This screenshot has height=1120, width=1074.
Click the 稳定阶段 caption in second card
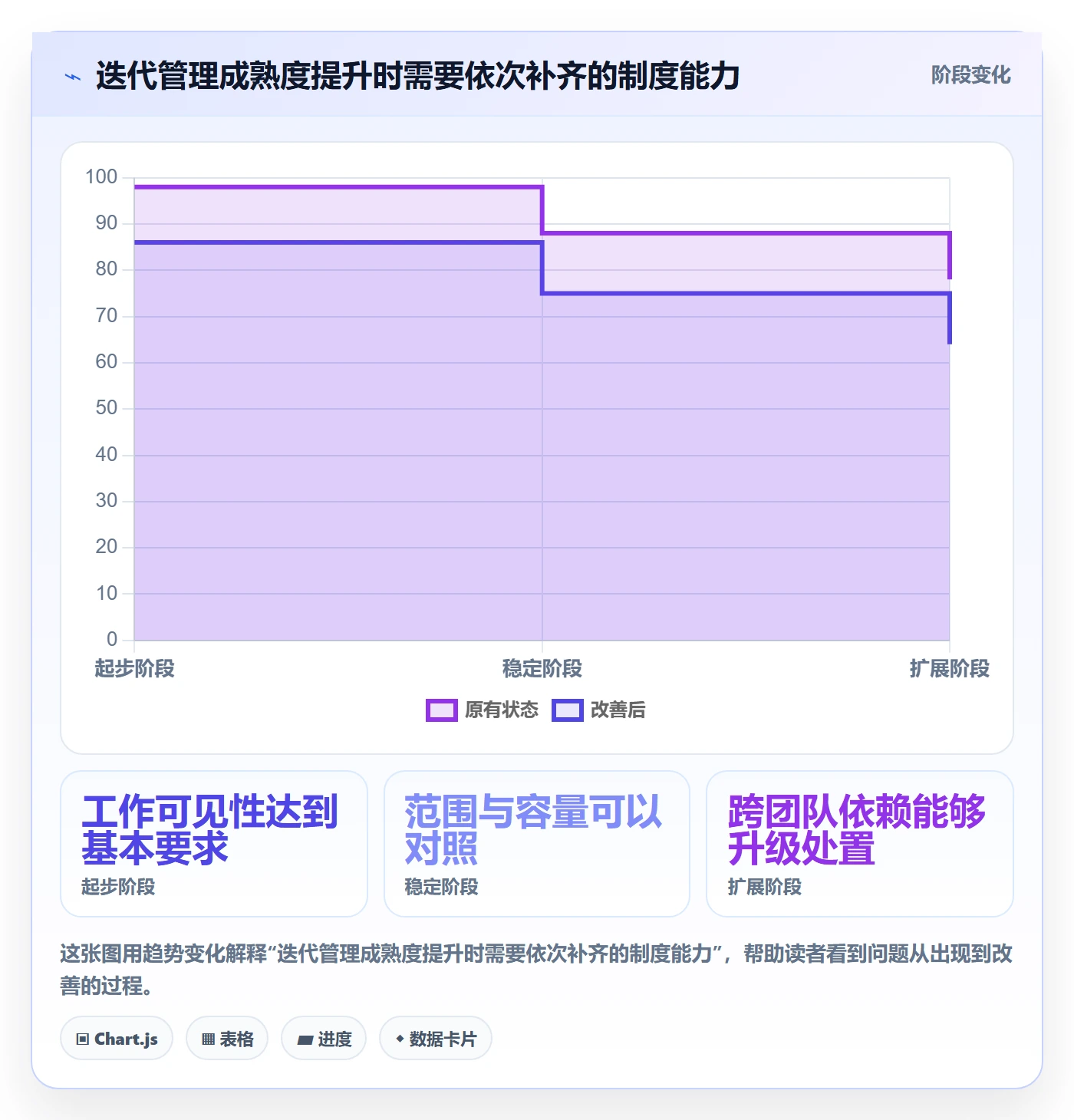pyautogui.click(x=441, y=888)
